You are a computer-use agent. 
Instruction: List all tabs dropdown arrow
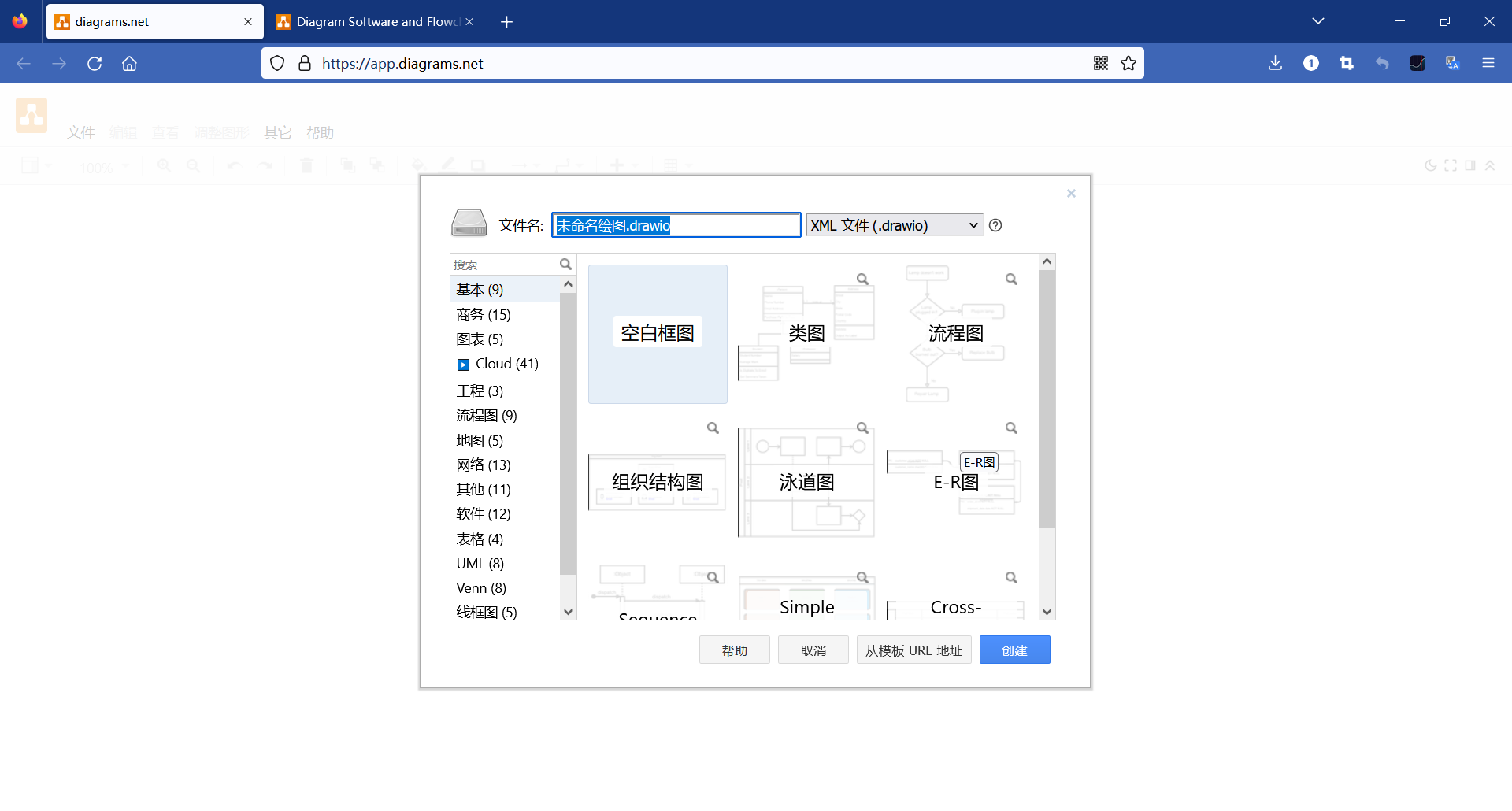(1318, 21)
